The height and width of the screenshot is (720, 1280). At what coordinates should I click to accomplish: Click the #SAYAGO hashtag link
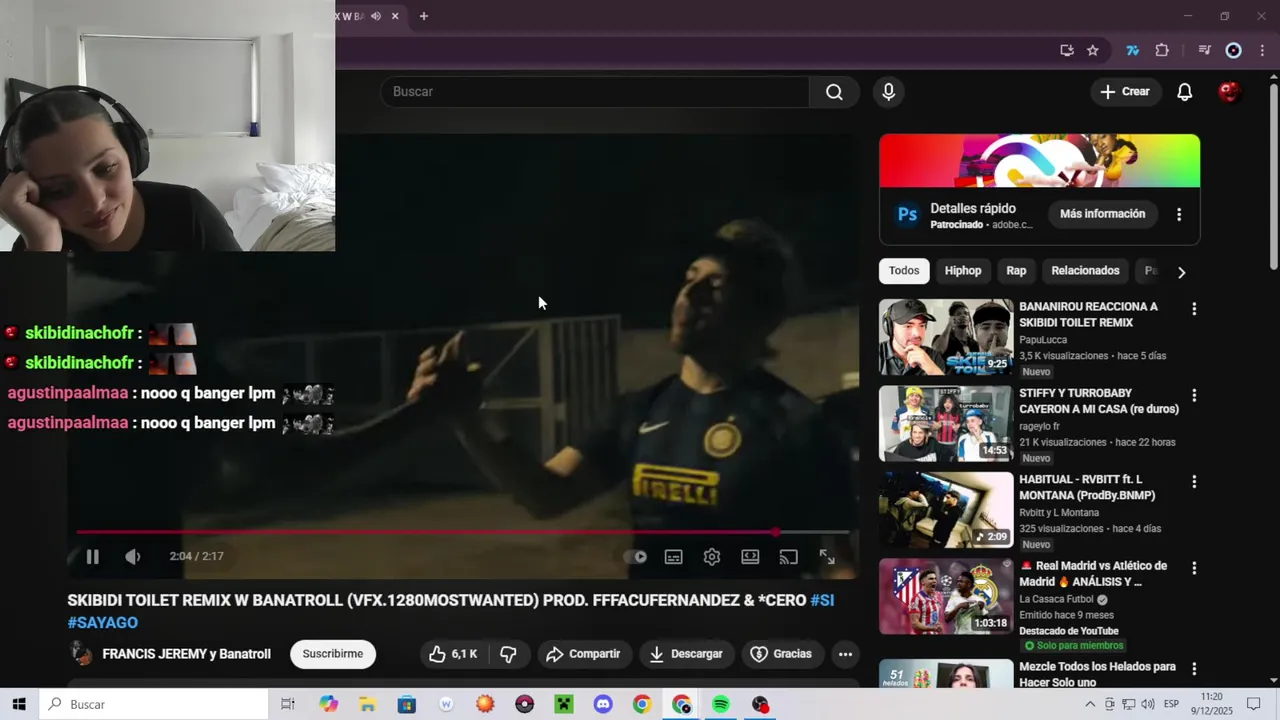click(x=102, y=623)
